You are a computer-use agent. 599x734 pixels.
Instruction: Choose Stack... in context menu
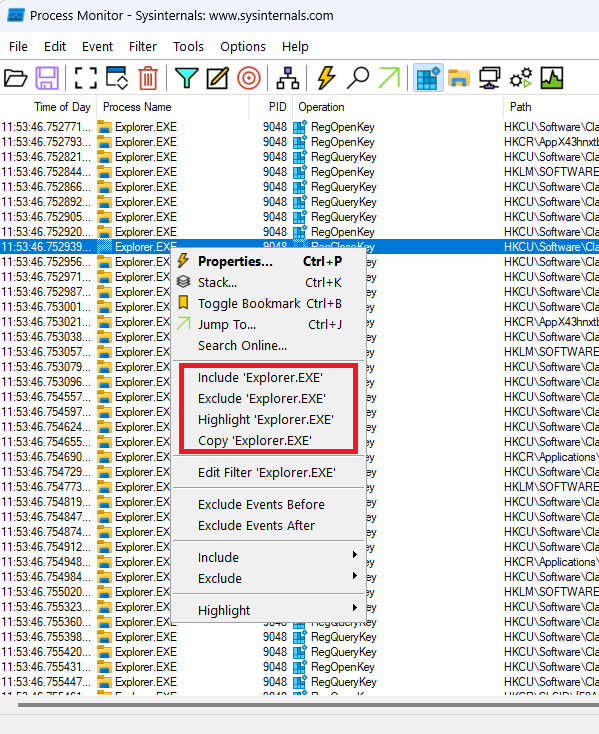click(x=269, y=282)
